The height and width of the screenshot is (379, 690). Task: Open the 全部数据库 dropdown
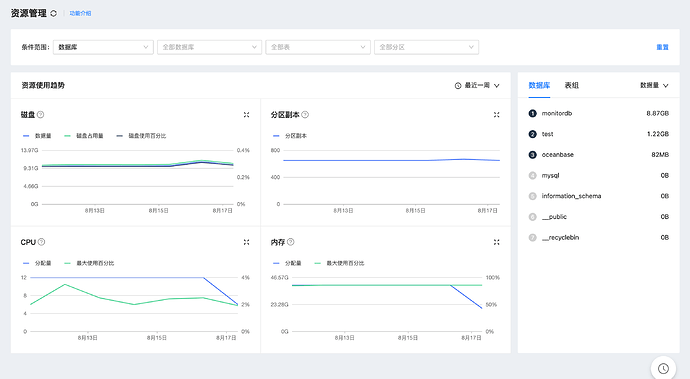pos(209,47)
